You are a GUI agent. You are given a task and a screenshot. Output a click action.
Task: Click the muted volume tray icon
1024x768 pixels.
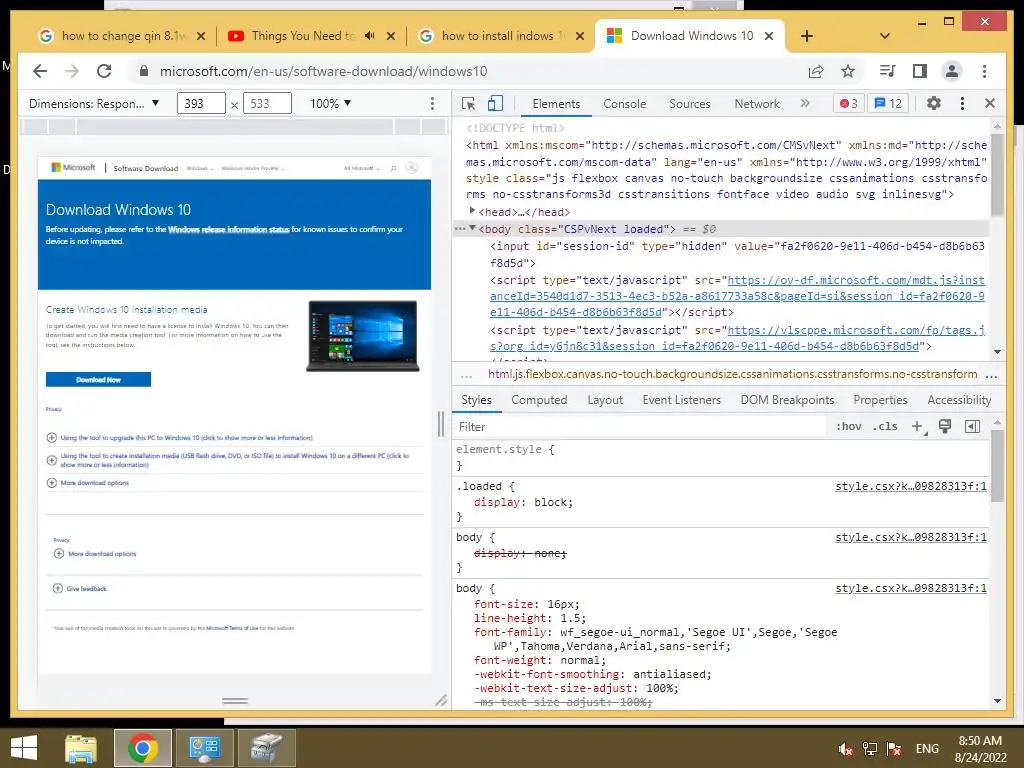click(x=846, y=748)
